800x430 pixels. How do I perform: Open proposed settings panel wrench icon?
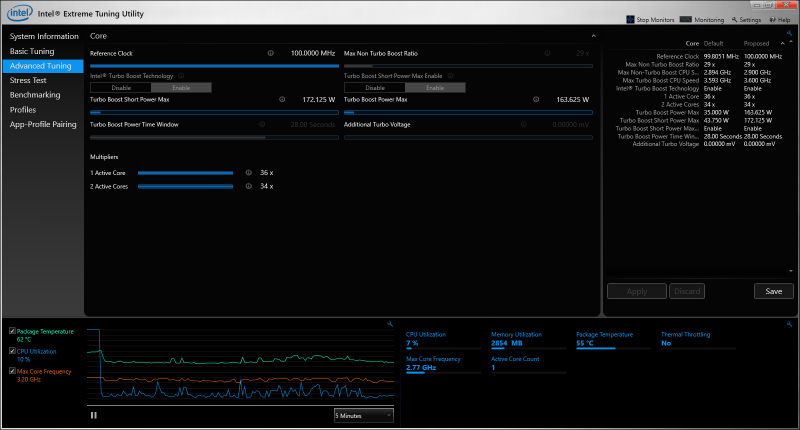click(789, 33)
